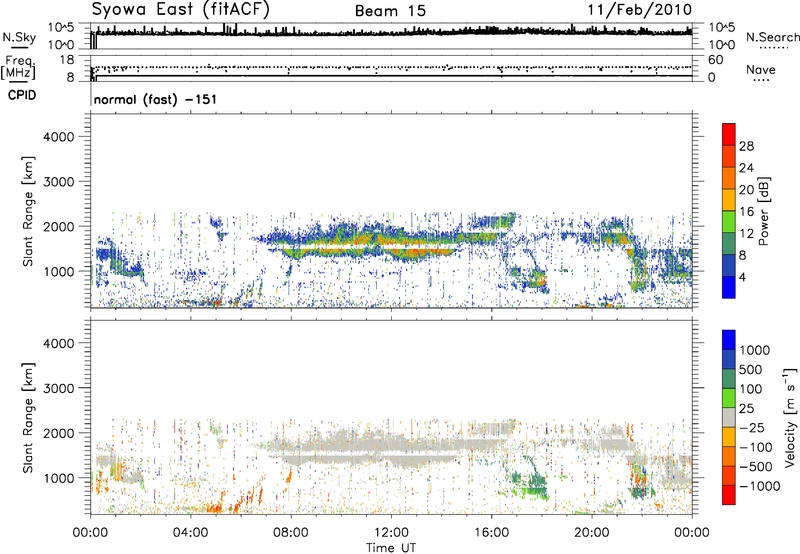
Task: Click the "Nave" legend label
Action: (761, 69)
